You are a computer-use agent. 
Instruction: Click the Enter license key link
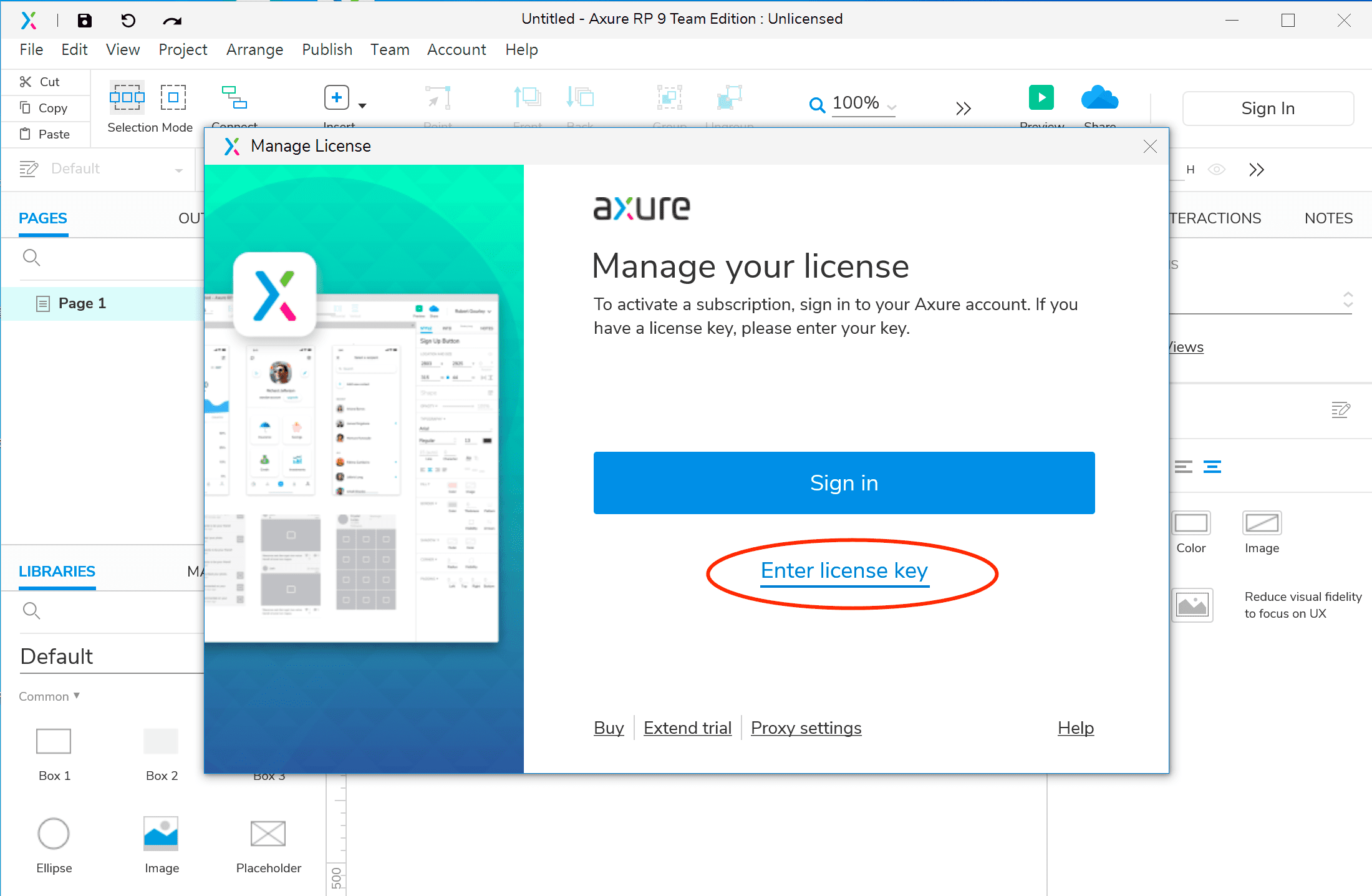click(x=844, y=571)
